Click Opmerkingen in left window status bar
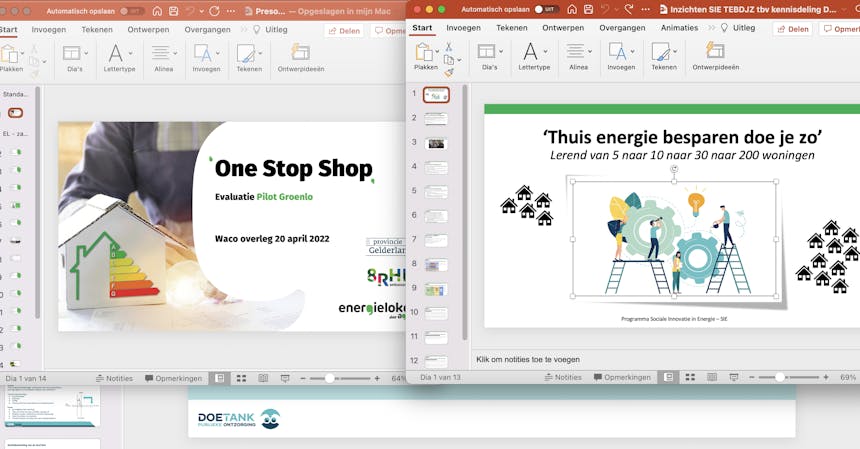Image resolution: width=860 pixels, height=449 pixels. coord(174,378)
